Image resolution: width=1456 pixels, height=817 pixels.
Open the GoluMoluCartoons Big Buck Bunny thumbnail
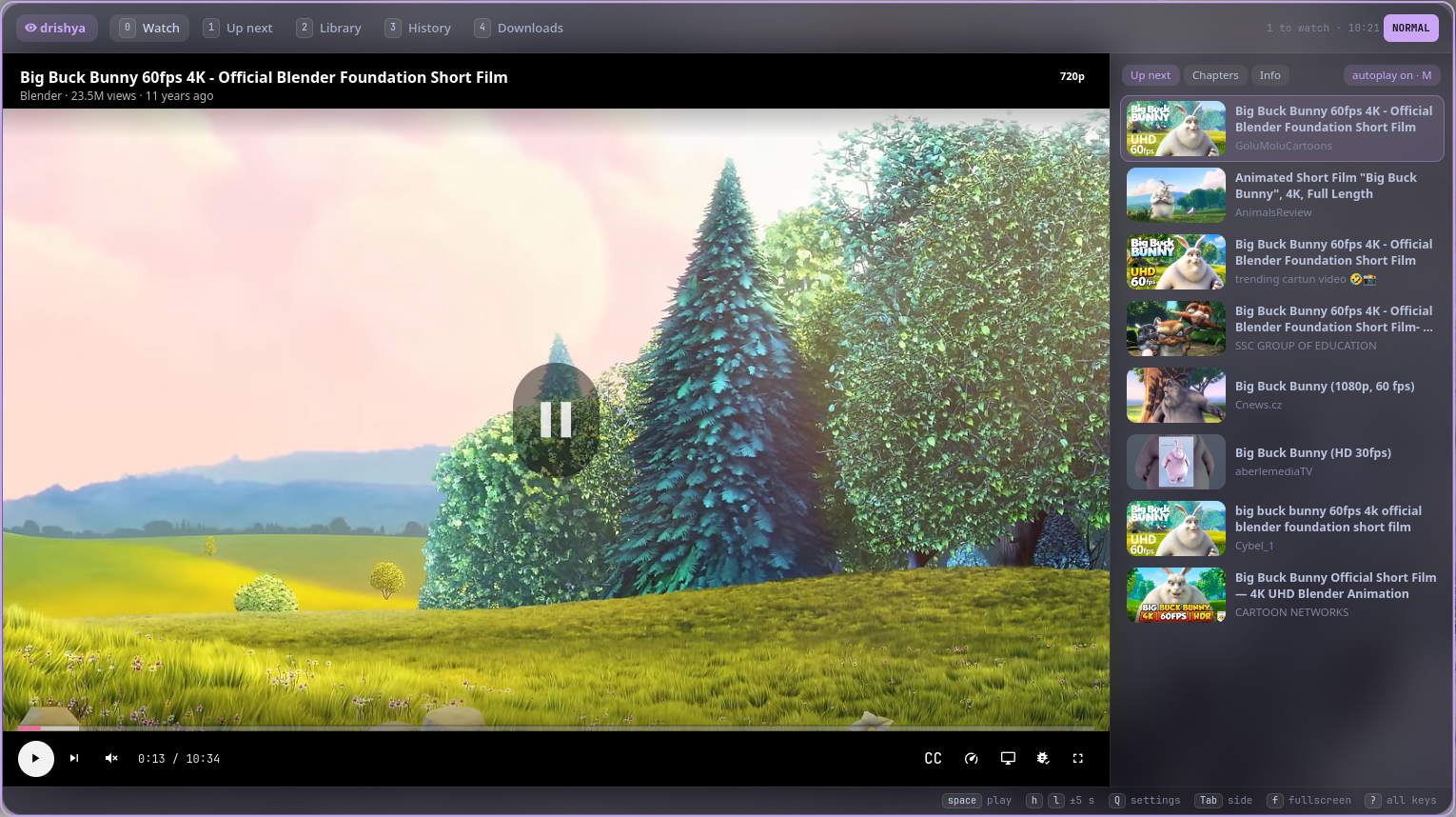[x=1176, y=129]
